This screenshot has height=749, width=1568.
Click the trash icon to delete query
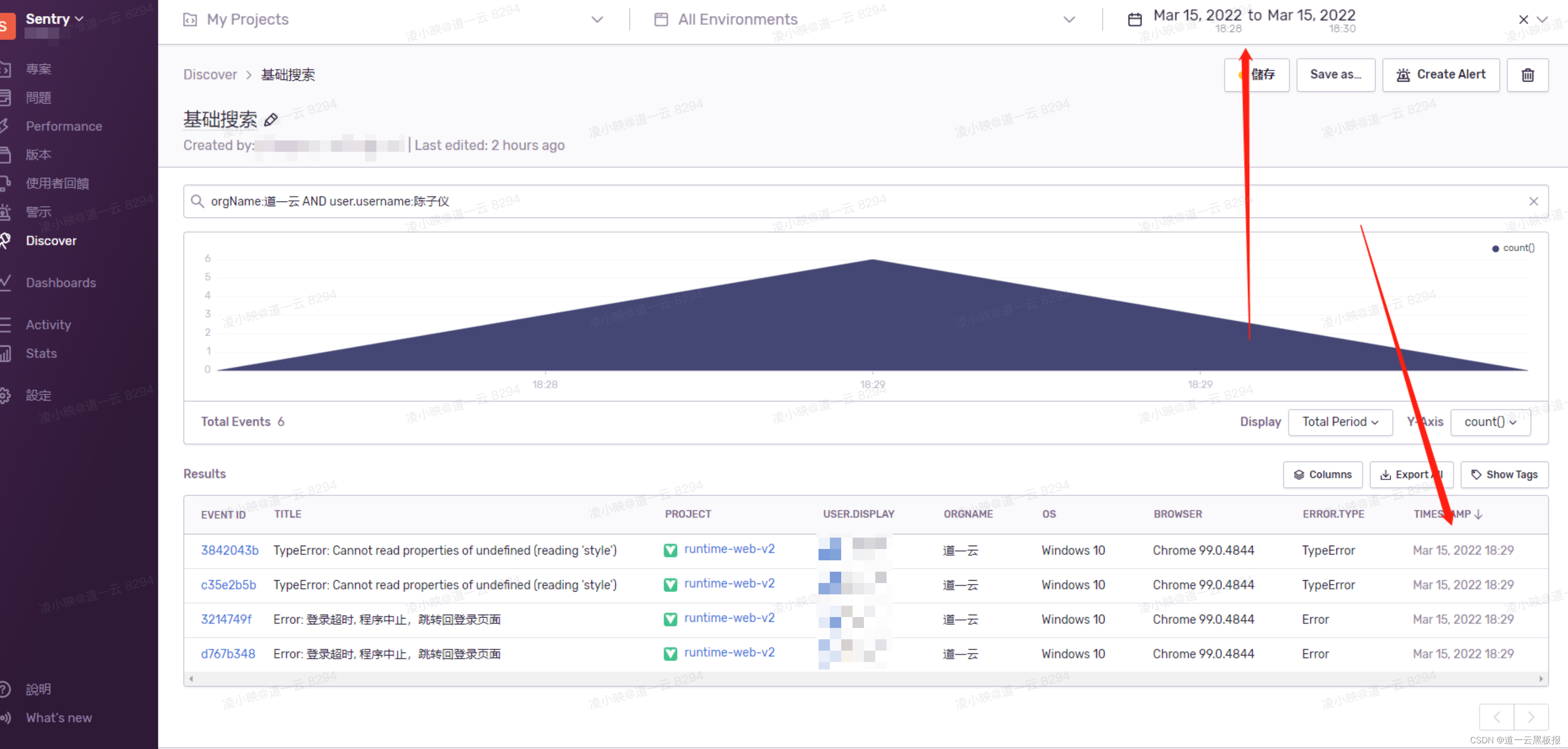[1527, 75]
